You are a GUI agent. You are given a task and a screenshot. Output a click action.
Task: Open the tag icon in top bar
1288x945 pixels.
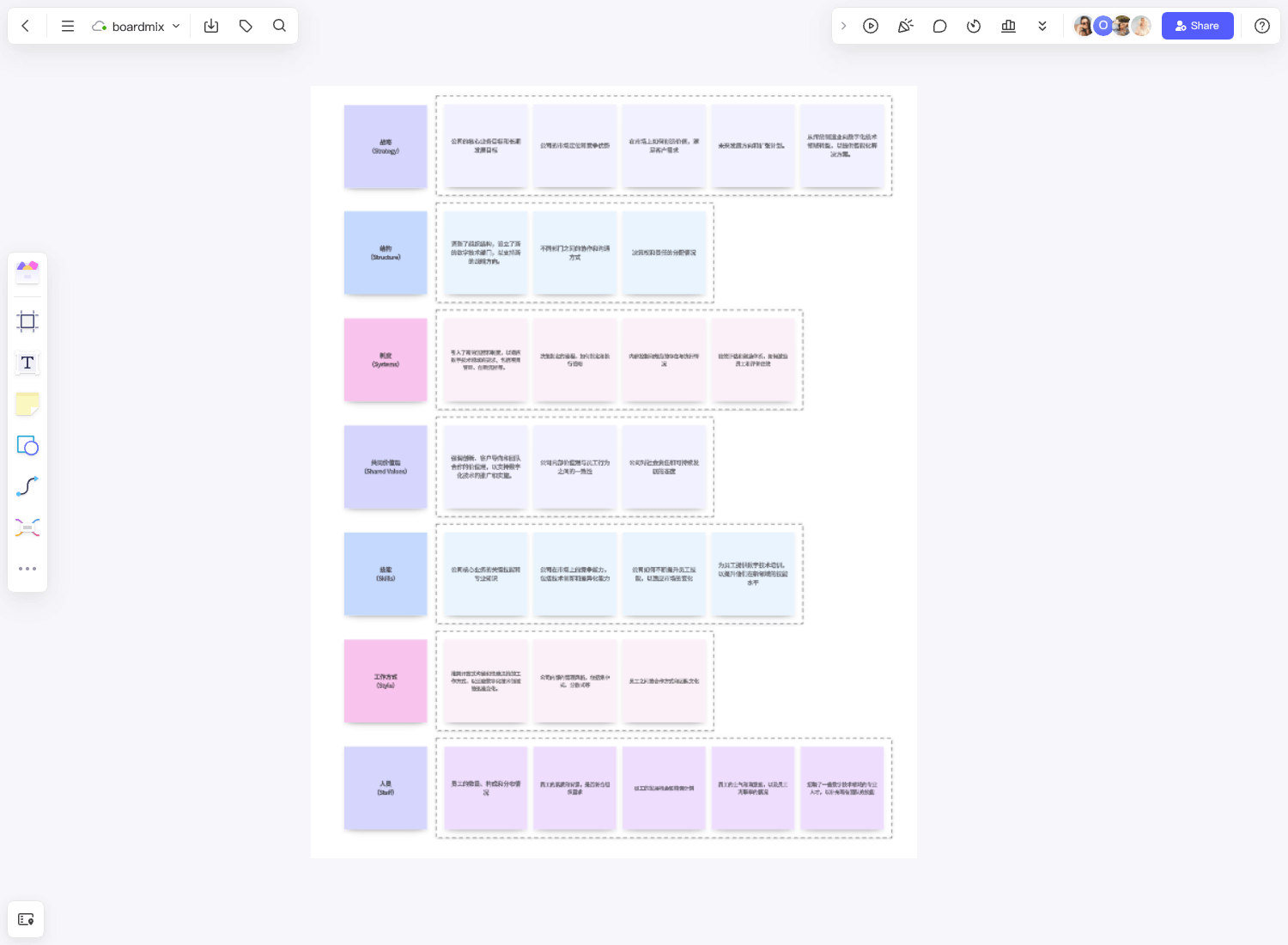click(x=246, y=26)
